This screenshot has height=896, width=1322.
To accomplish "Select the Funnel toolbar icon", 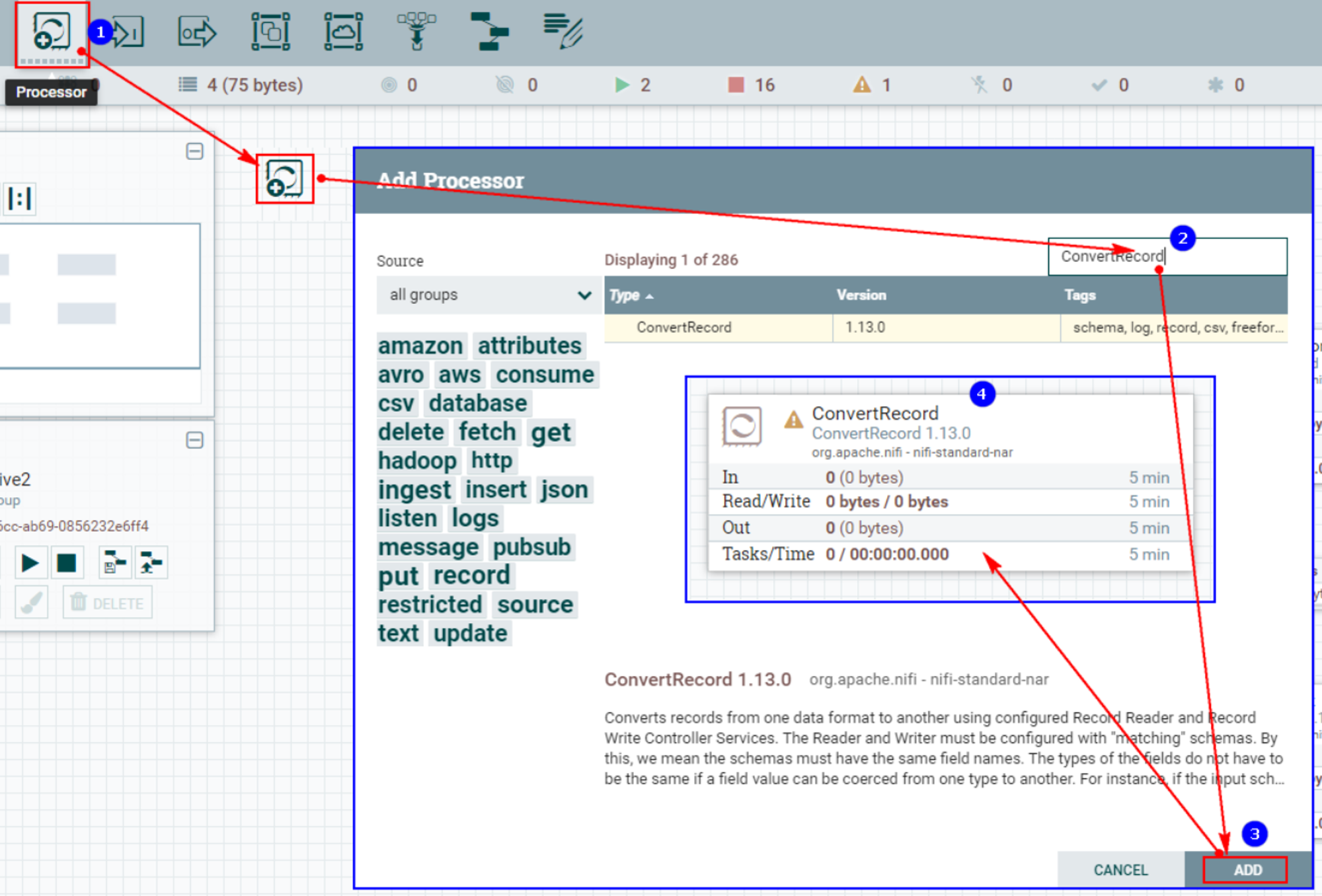I will (x=416, y=32).
